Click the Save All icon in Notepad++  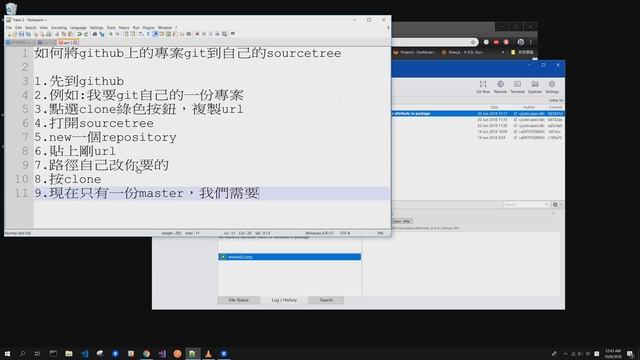pos(29,34)
